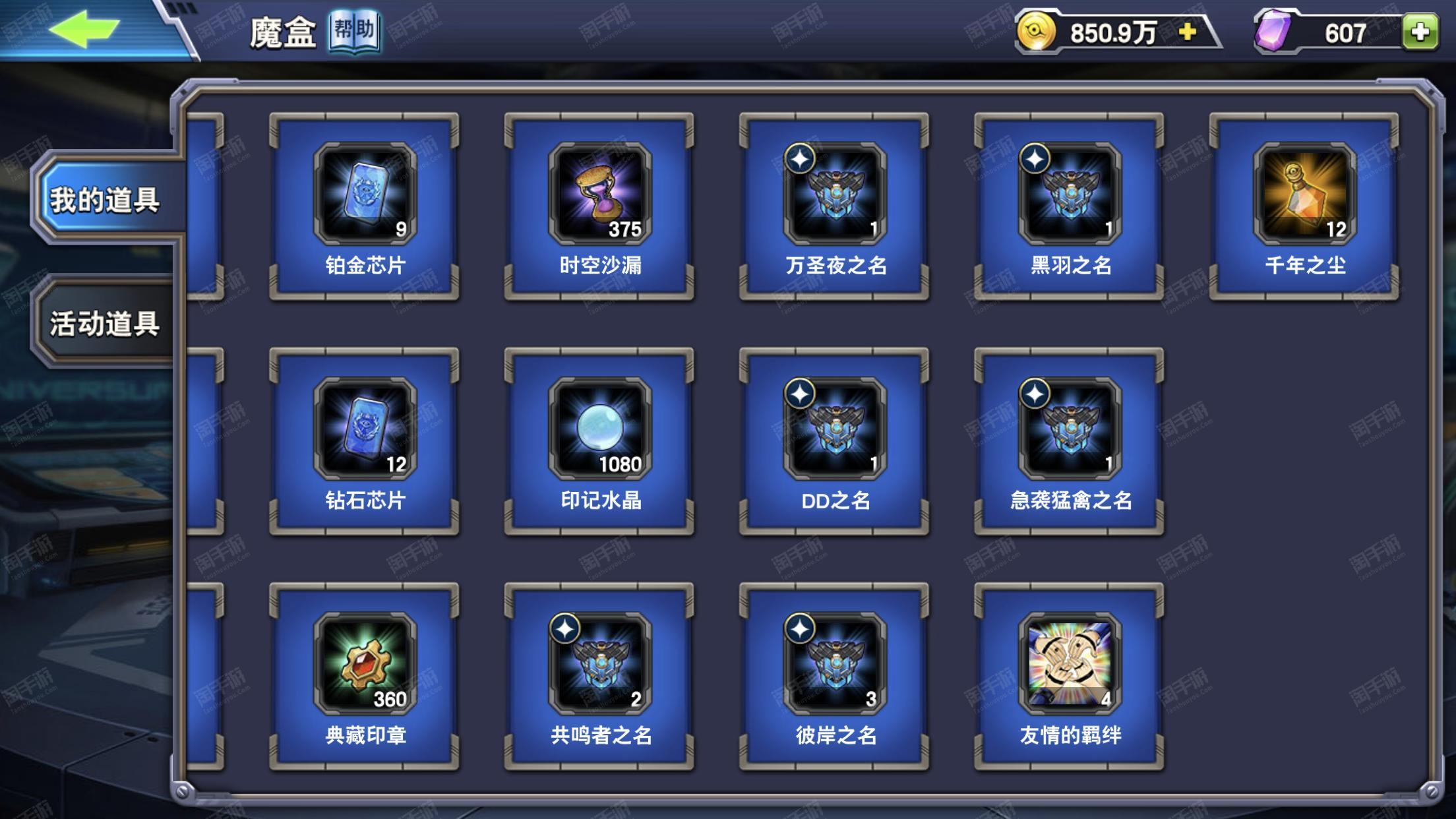This screenshot has width=1456, height=819.
Task: Select the 急袭猛禽之名 item
Action: 1069,441
